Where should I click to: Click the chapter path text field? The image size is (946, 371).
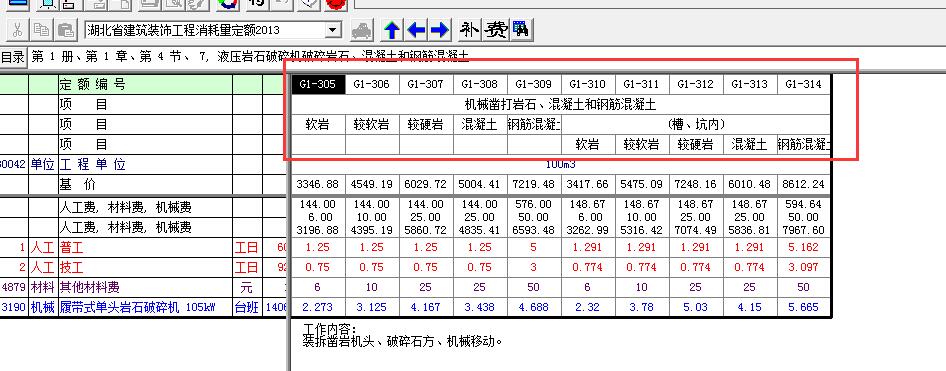(250, 57)
